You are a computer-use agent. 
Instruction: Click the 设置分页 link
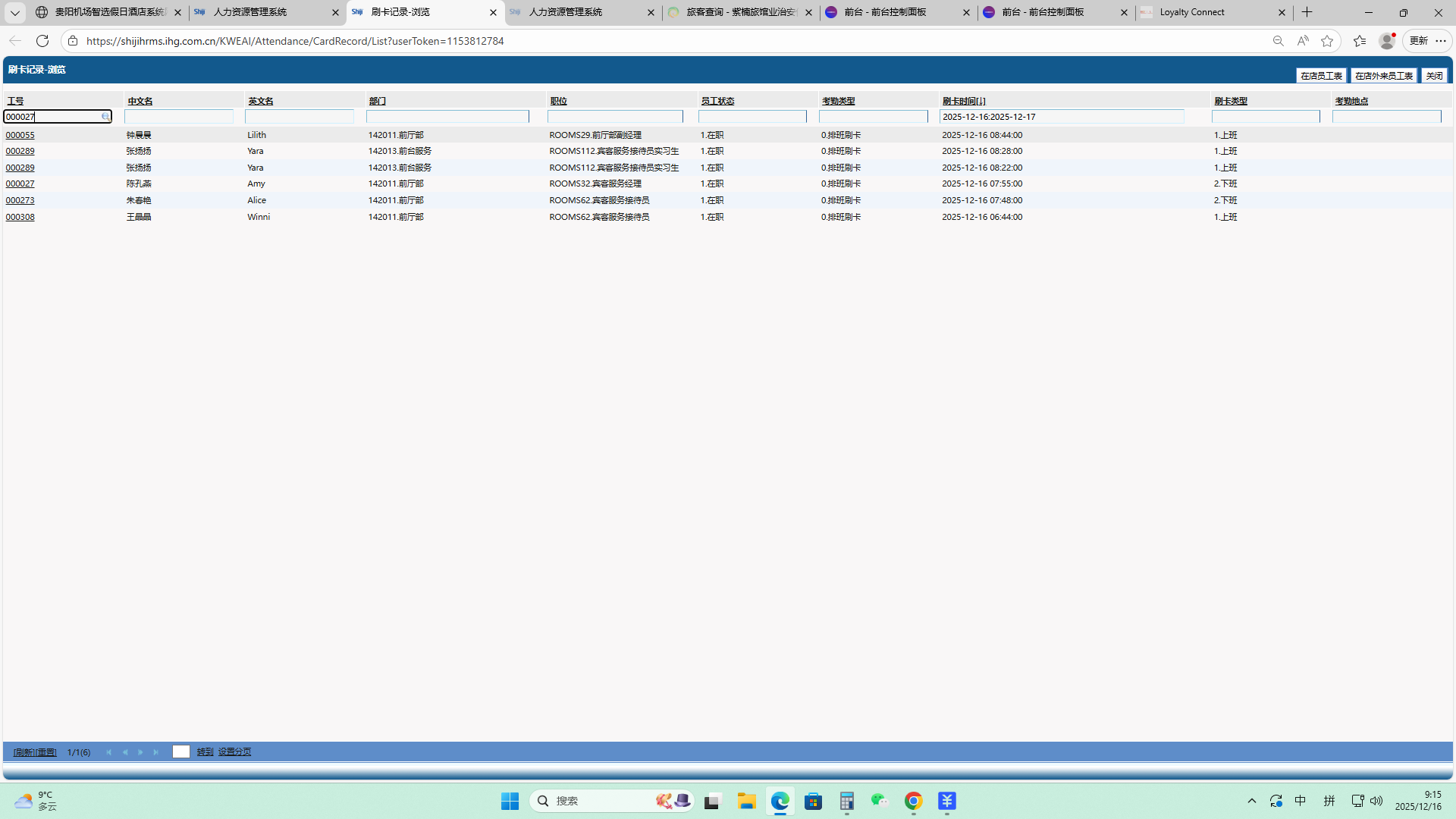(234, 752)
